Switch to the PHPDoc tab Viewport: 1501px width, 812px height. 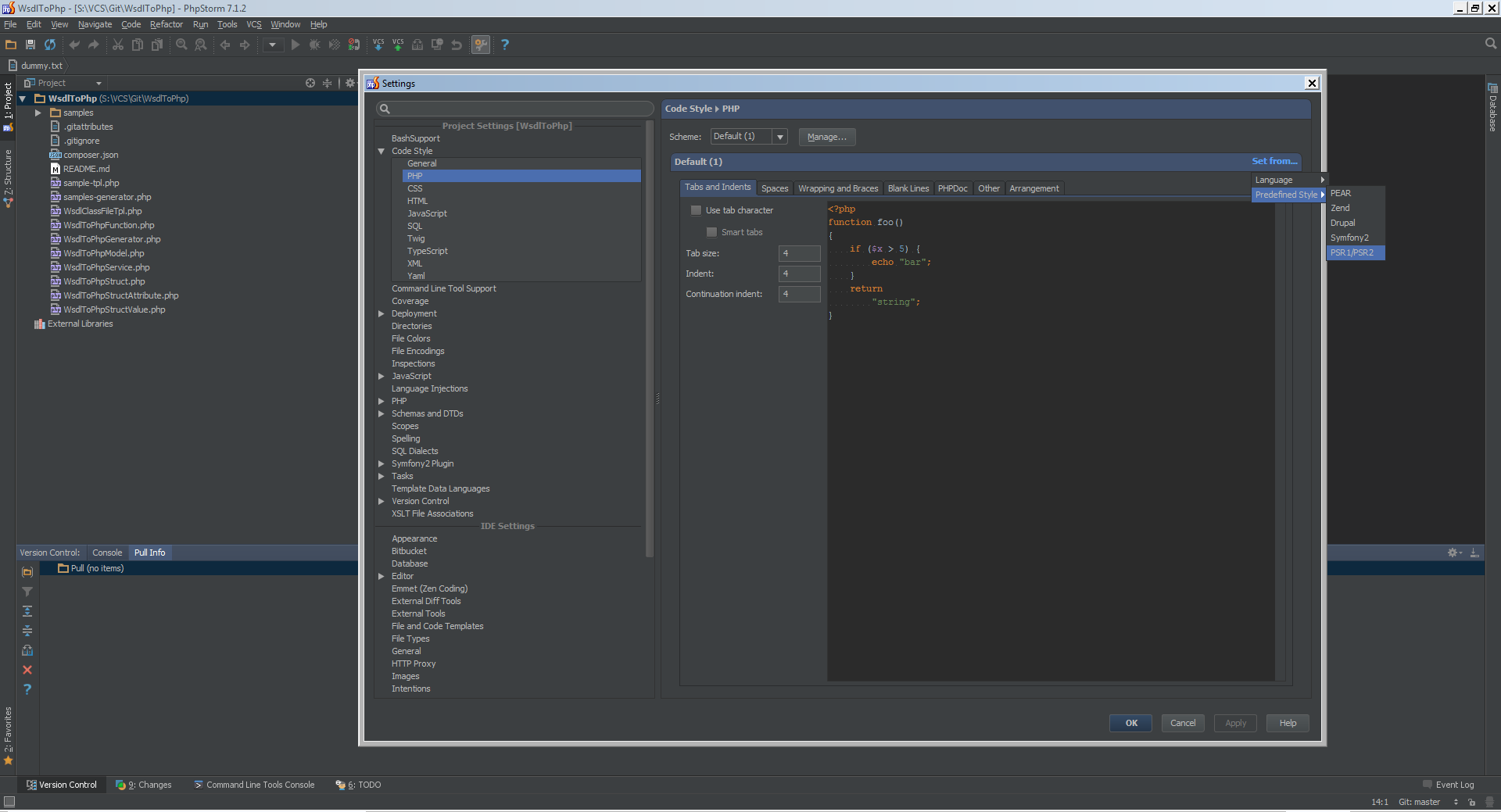click(952, 188)
